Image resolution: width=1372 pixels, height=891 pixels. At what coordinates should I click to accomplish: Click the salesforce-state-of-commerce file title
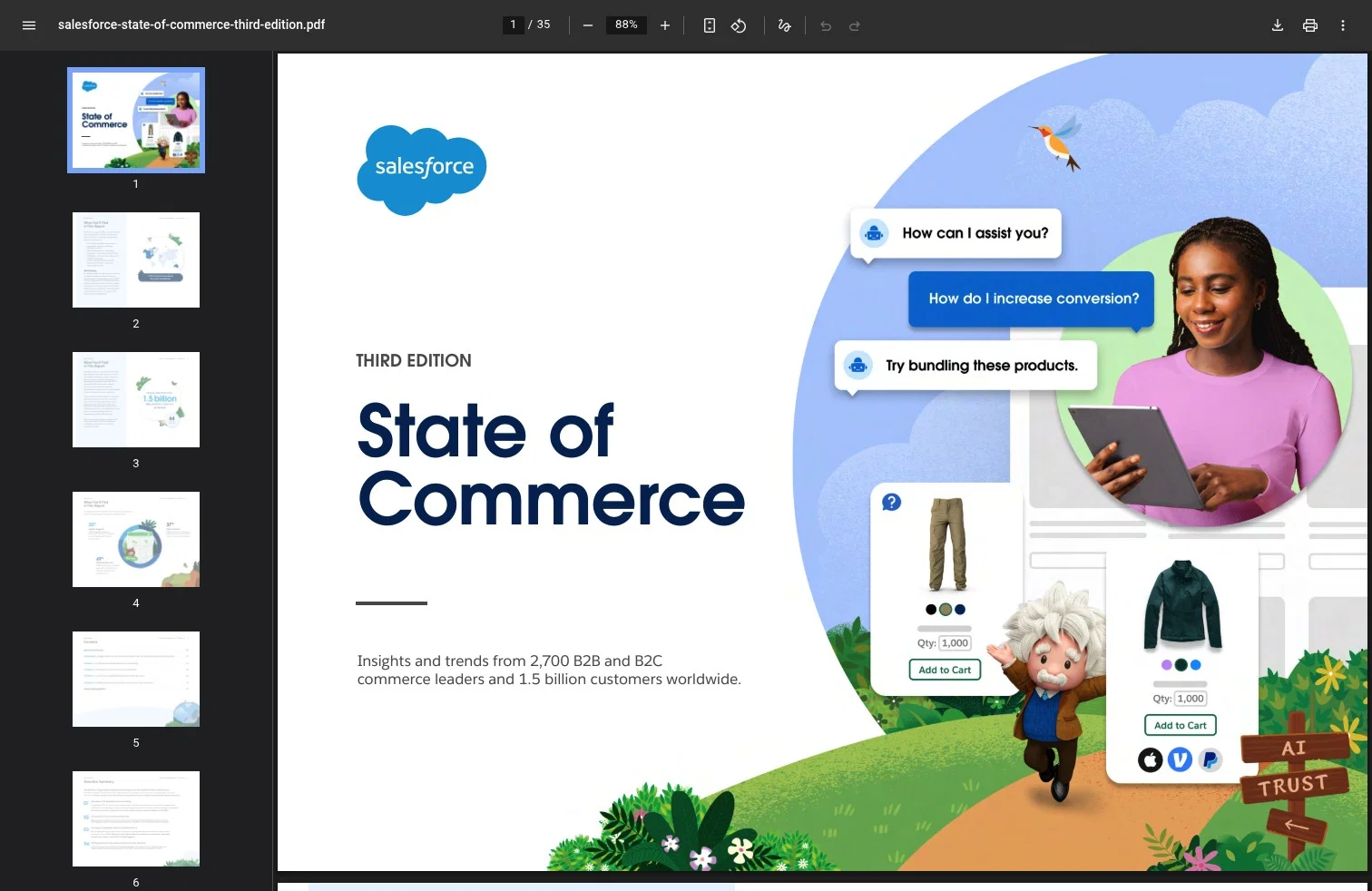pos(191,24)
